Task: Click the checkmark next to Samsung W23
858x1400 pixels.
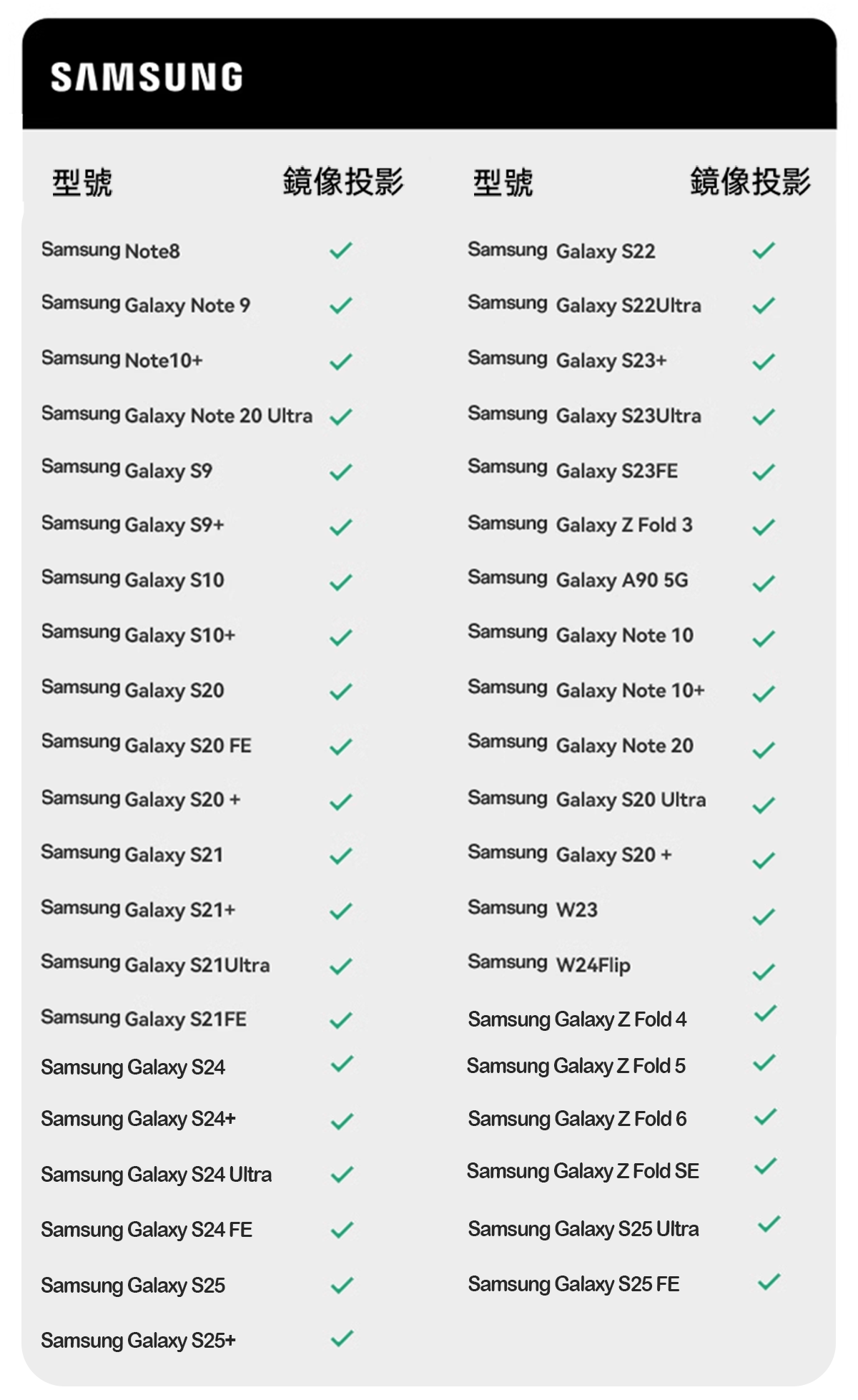Action: [x=764, y=916]
